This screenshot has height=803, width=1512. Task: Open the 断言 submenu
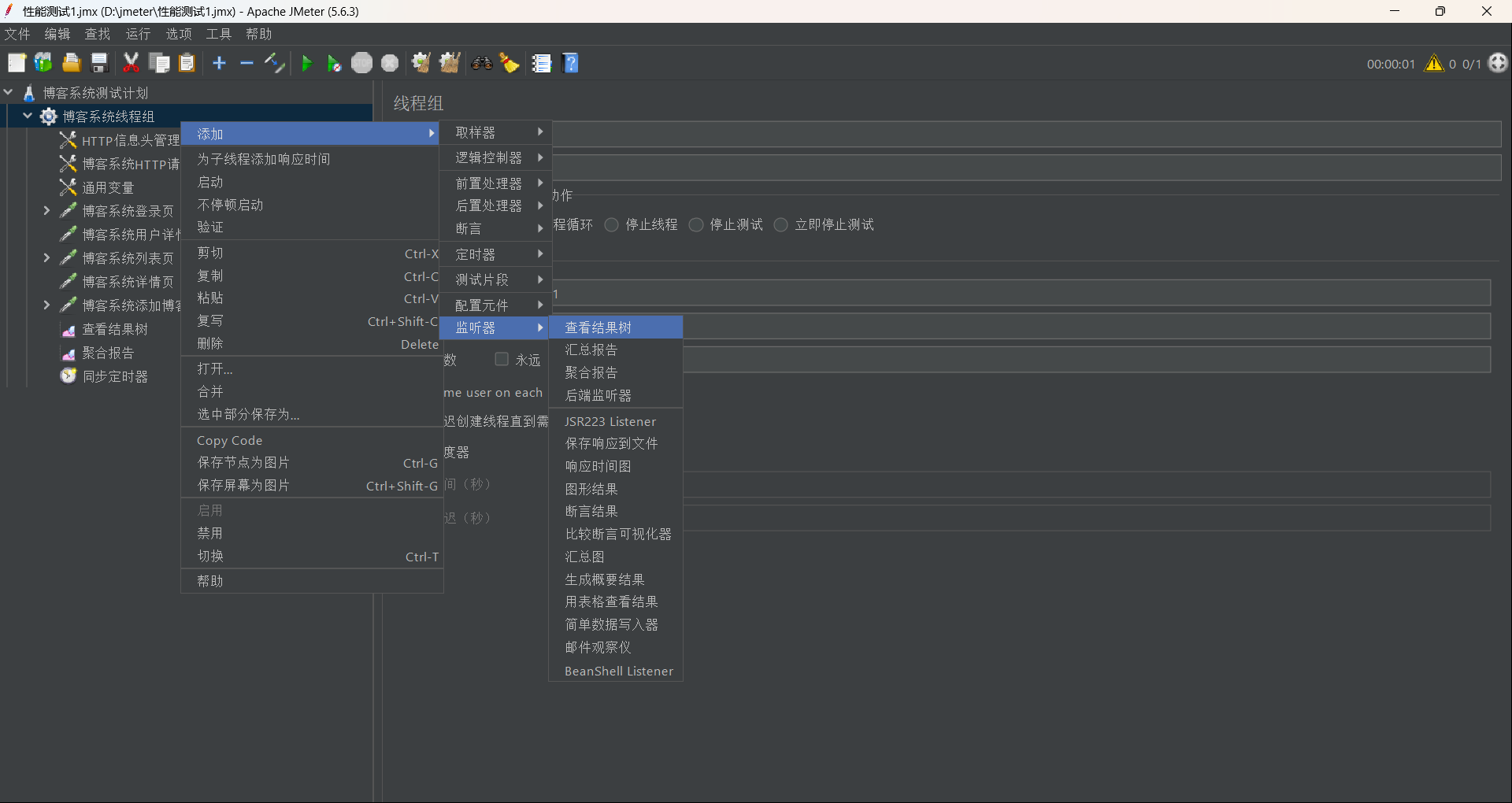tap(495, 228)
